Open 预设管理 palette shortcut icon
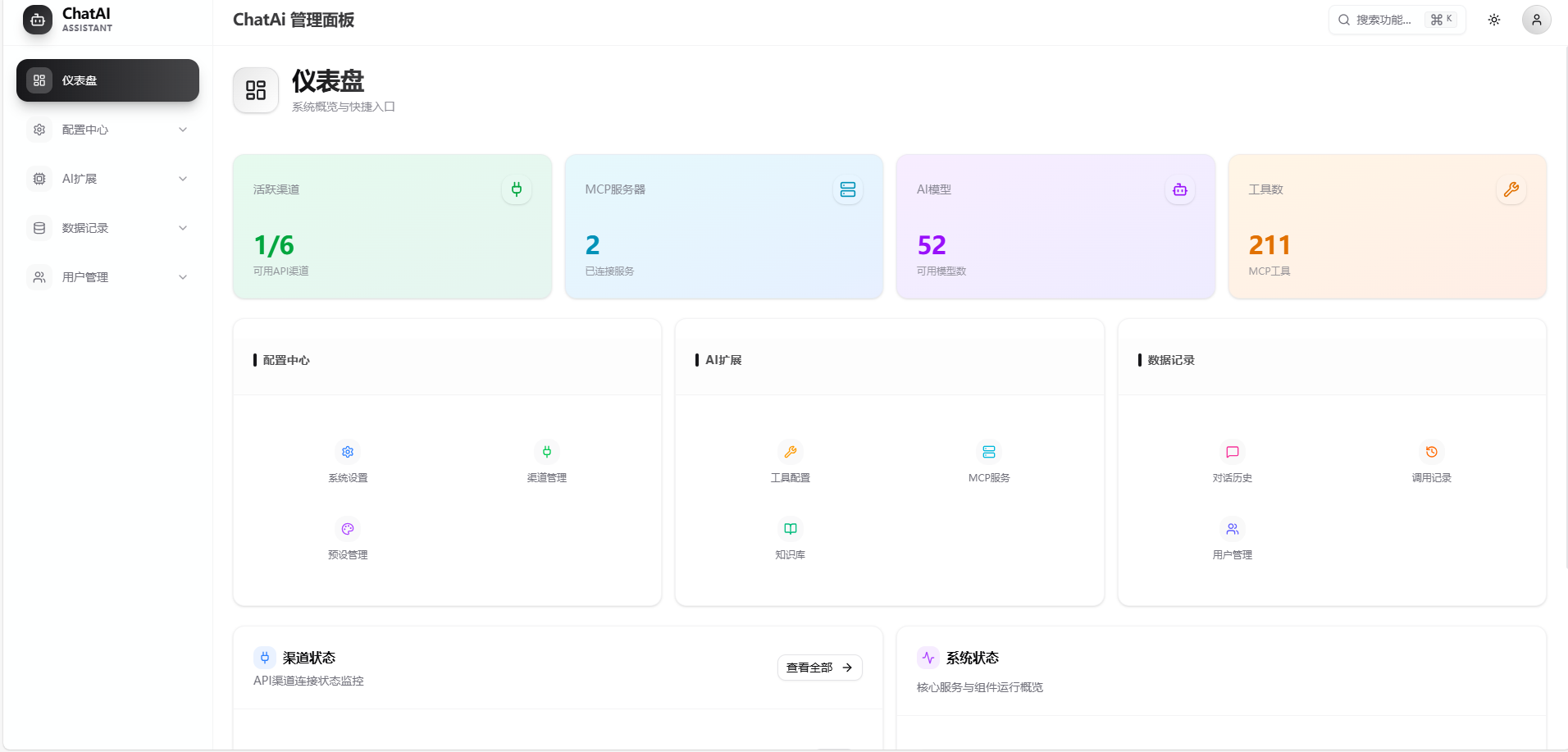1568x752 pixels. (x=348, y=529)
